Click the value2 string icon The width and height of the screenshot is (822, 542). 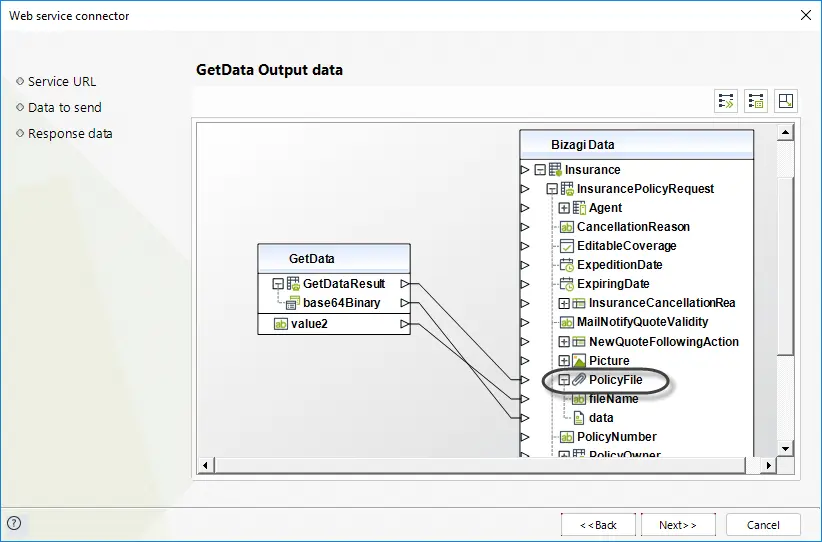(x=281, y=324)
